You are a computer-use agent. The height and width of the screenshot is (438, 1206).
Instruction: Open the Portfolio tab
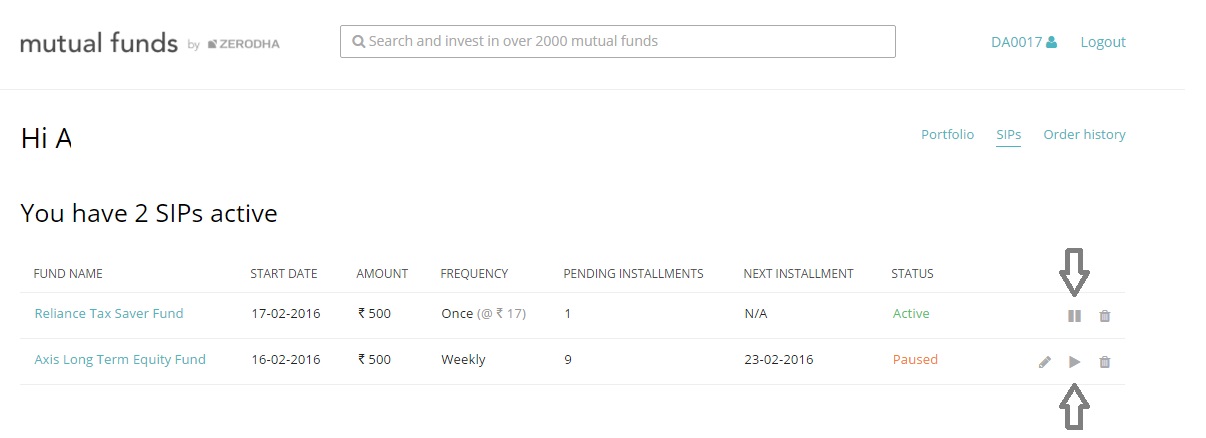947,134
